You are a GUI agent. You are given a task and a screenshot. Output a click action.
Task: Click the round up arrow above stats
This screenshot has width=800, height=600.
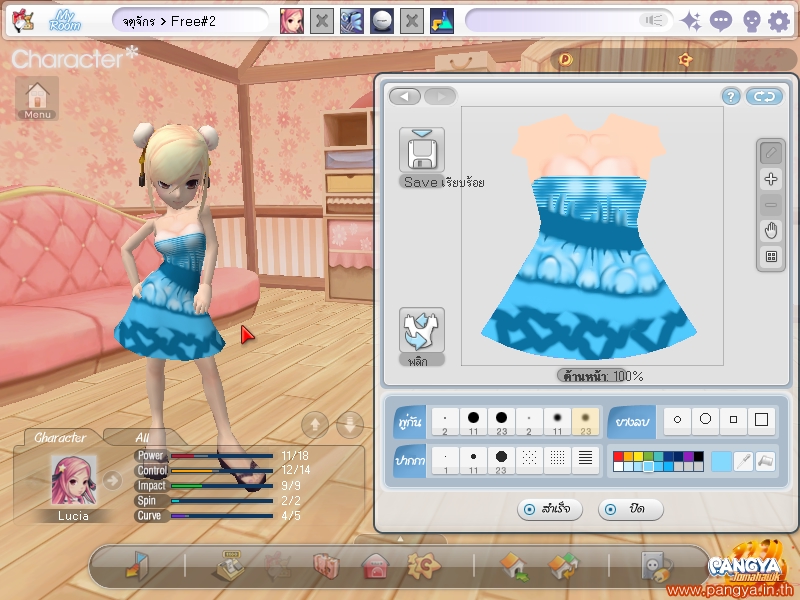(x=315, y=424)
